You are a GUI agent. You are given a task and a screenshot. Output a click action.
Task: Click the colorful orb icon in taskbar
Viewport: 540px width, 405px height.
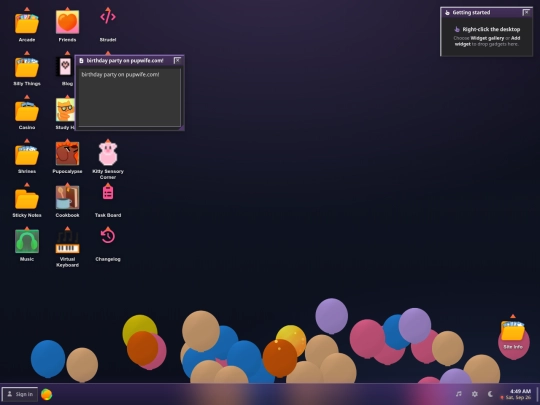pos(46,394)
